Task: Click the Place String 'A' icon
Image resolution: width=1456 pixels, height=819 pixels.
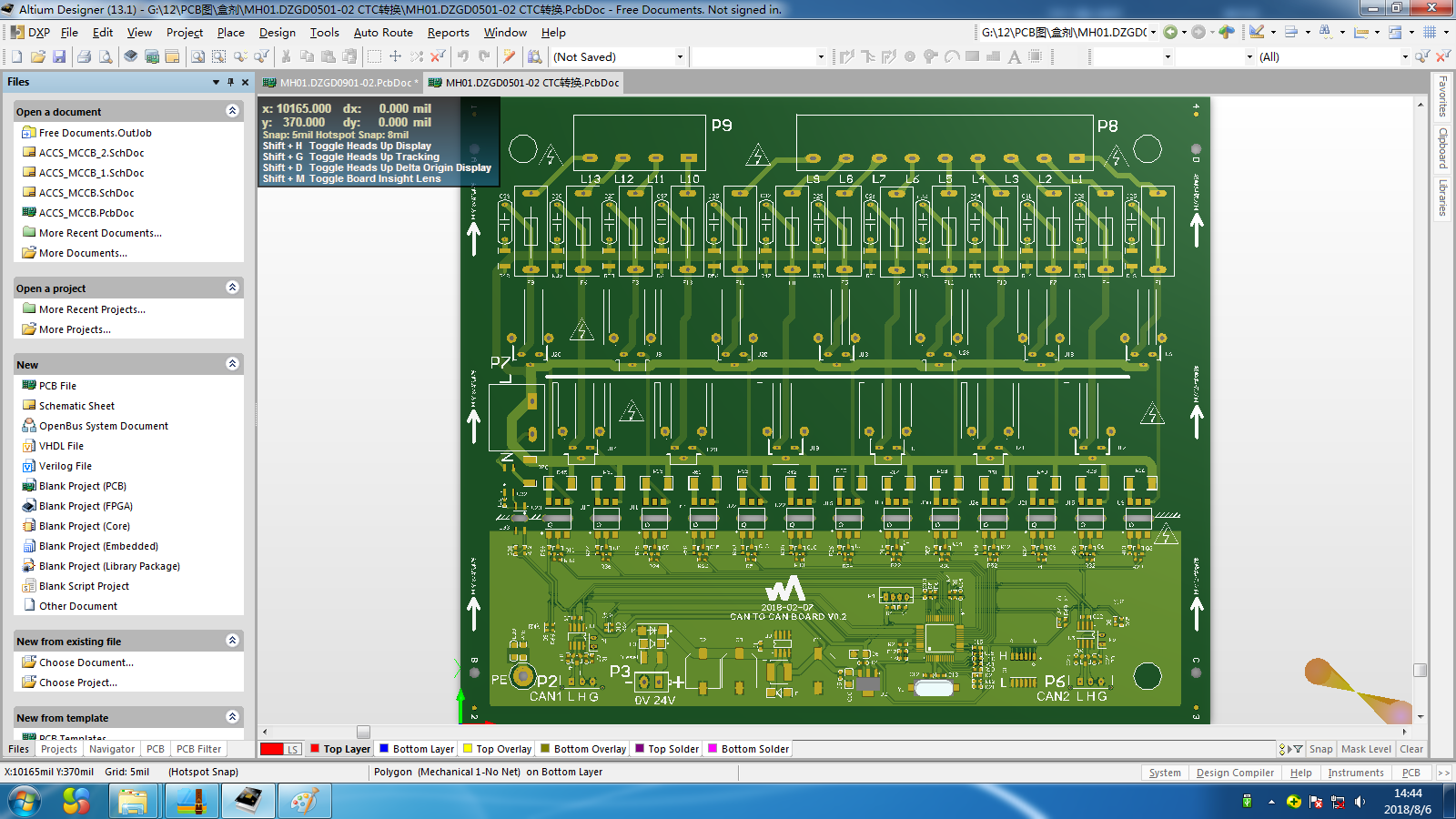Action: click(1015, 56)
